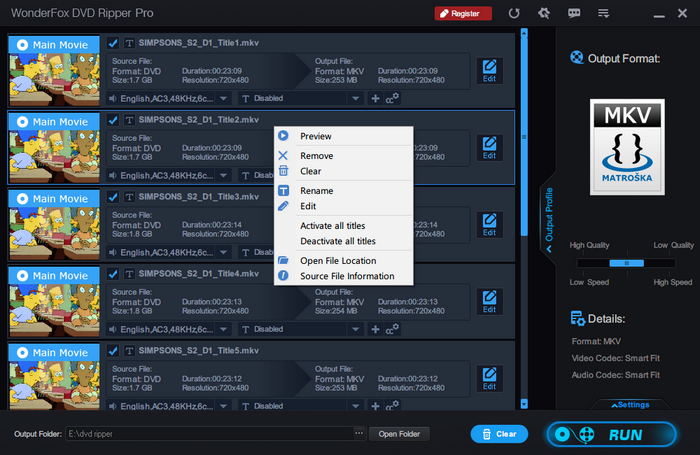Click the Details section icon
The width and height of the screenshot is (700, 455).
tap(578, 318)
